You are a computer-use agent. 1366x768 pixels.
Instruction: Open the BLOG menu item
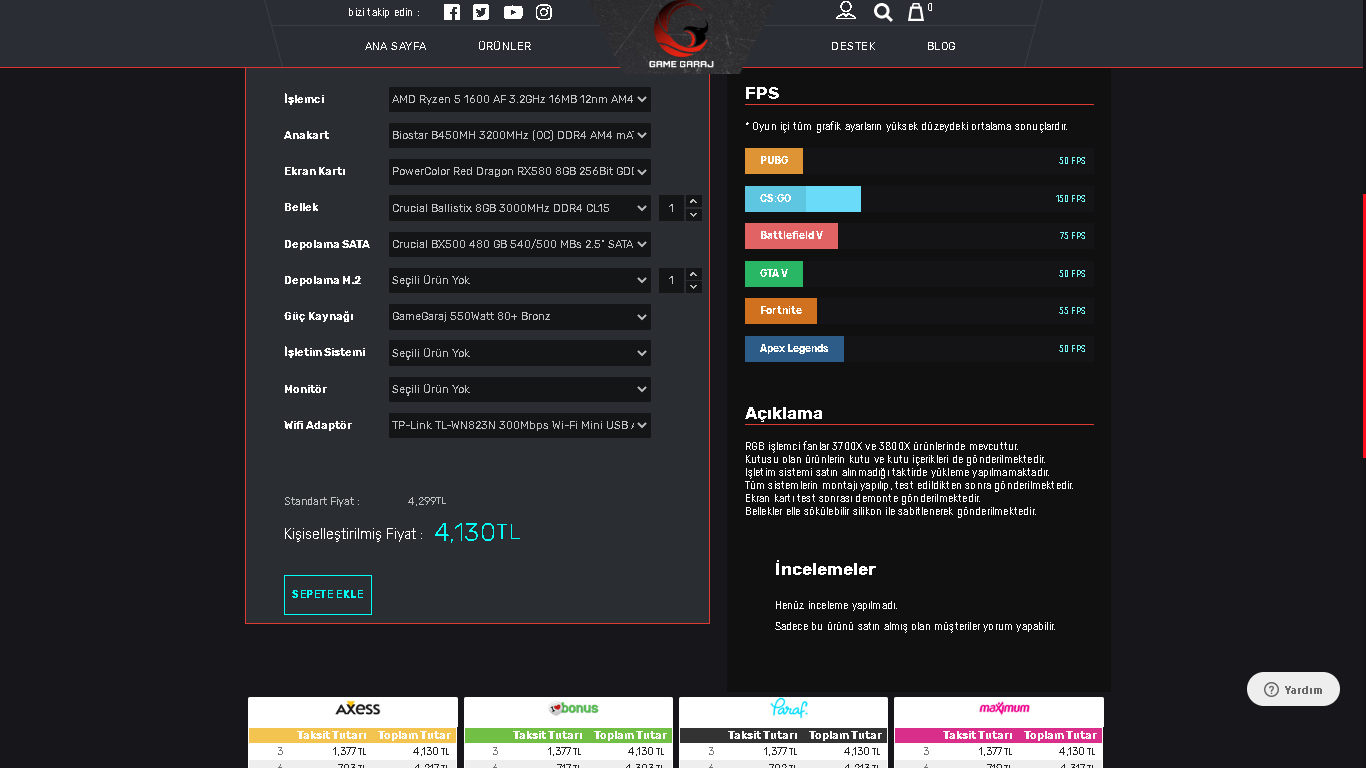tap(941, 46)
